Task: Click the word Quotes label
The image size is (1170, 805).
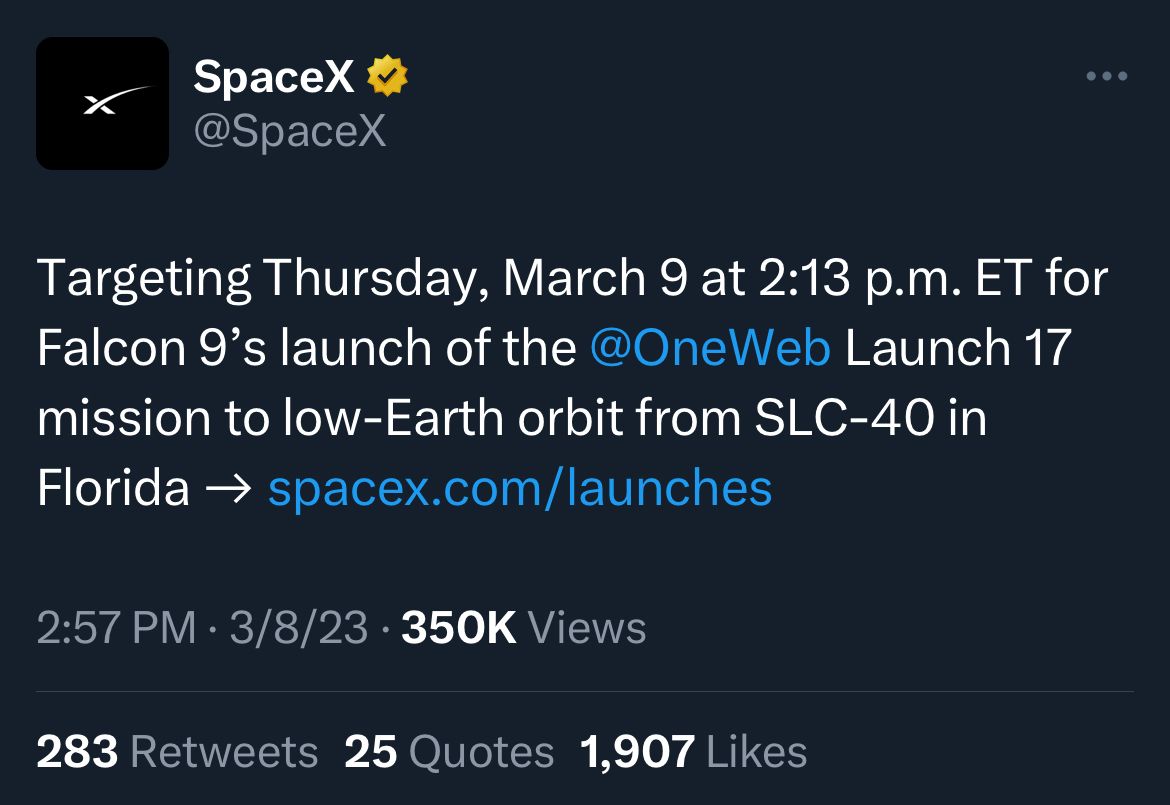Action: (x=481, y=751)
